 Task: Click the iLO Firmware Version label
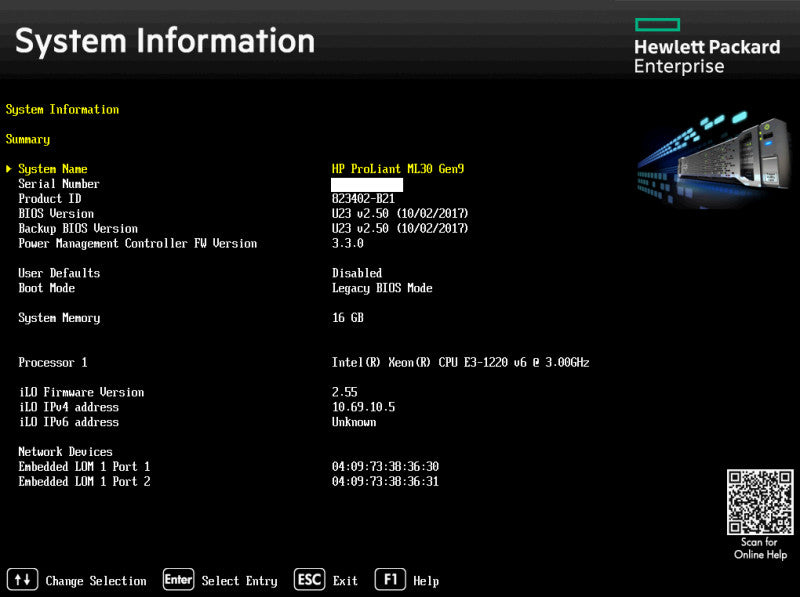(82, 392)
